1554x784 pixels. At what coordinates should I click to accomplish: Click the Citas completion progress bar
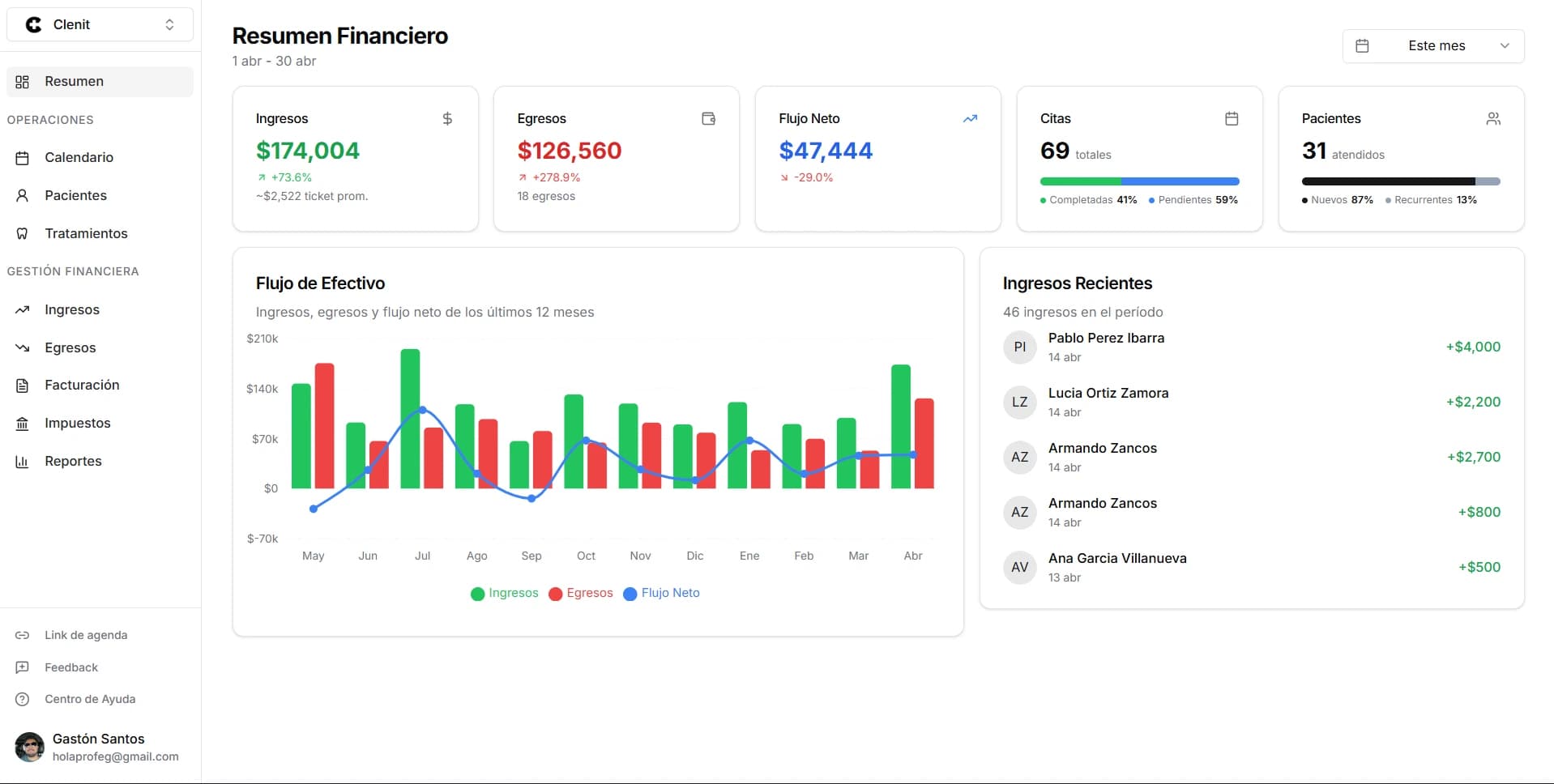(1139, 181)
